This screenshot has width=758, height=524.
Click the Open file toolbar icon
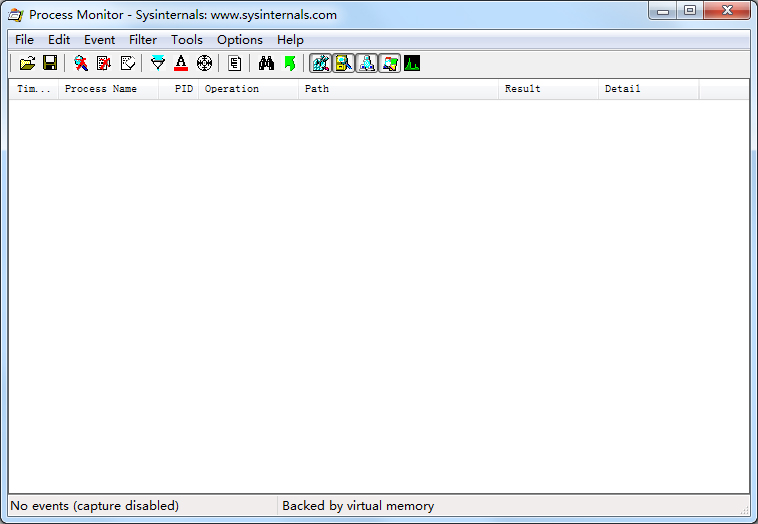(x=27, y=63)
